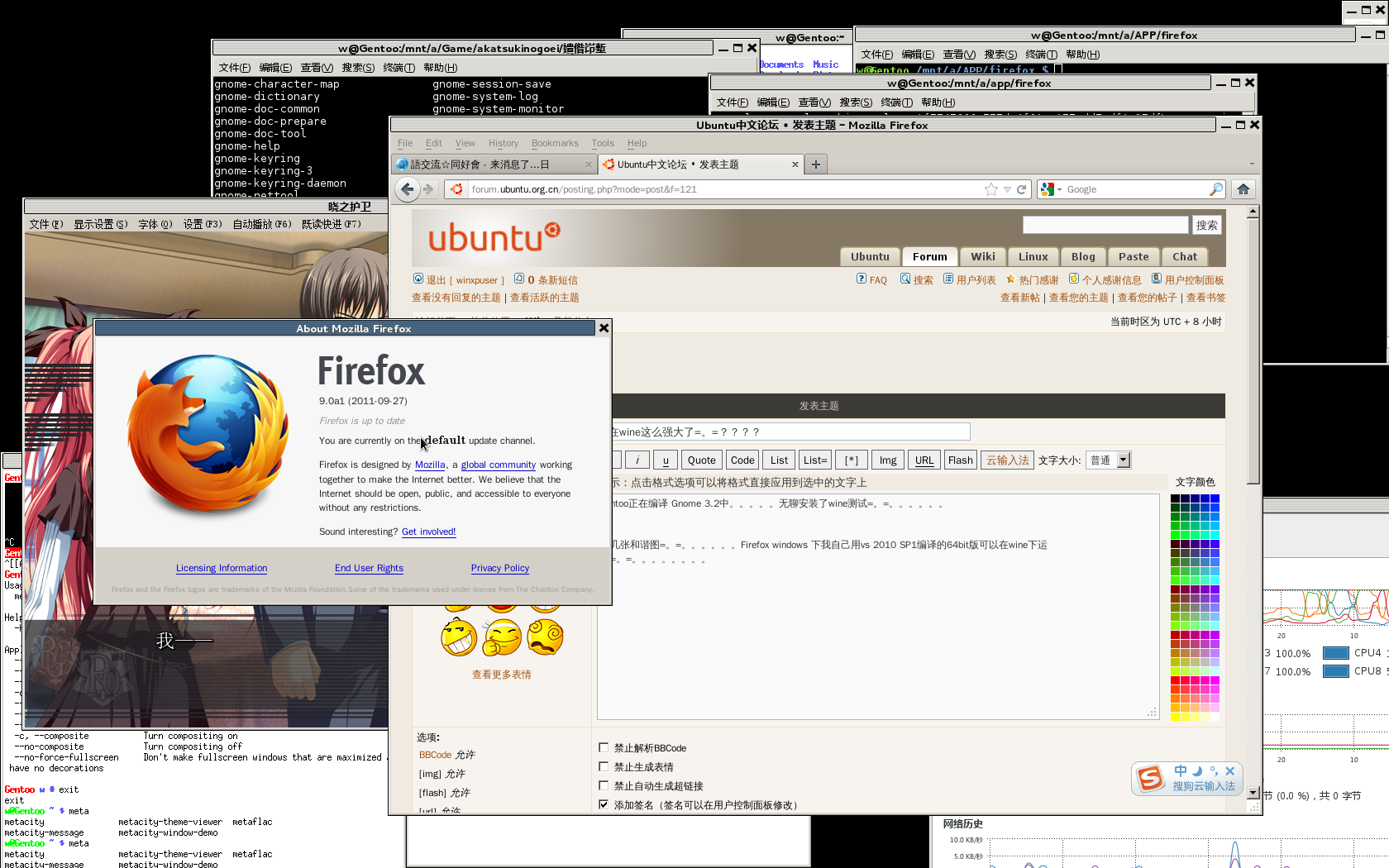
Task: Click the 搜索 magnifier icon in the forum links
Action: point(905,279)
